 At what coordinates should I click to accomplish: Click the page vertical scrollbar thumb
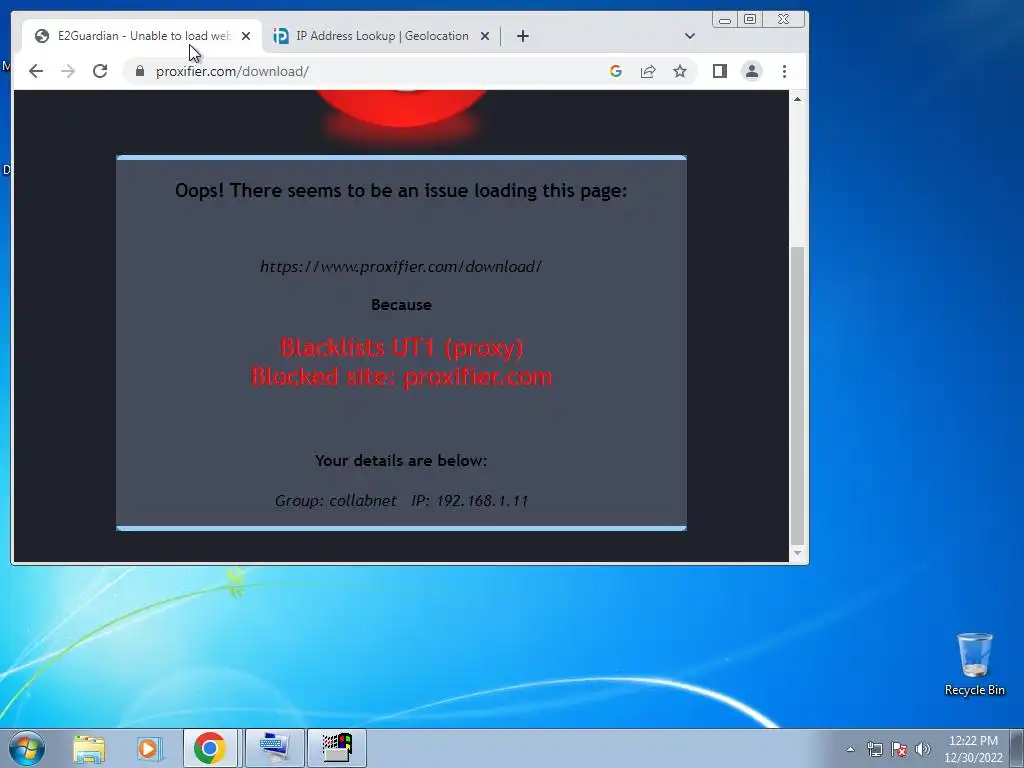click(797, 395)
